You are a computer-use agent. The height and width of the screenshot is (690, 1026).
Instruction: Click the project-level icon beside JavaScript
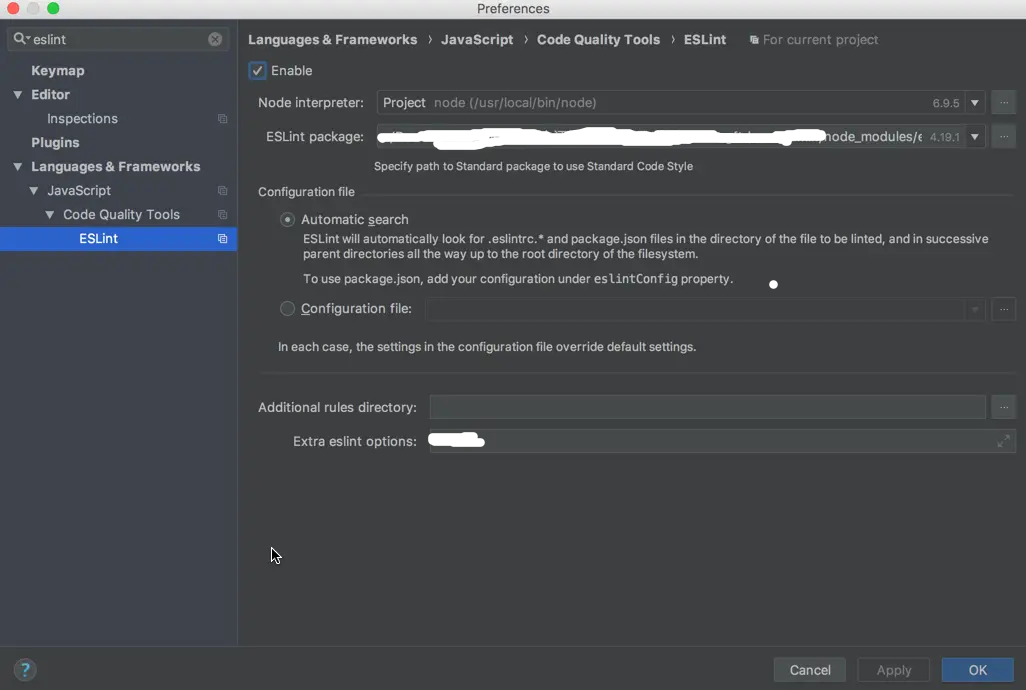222,191
